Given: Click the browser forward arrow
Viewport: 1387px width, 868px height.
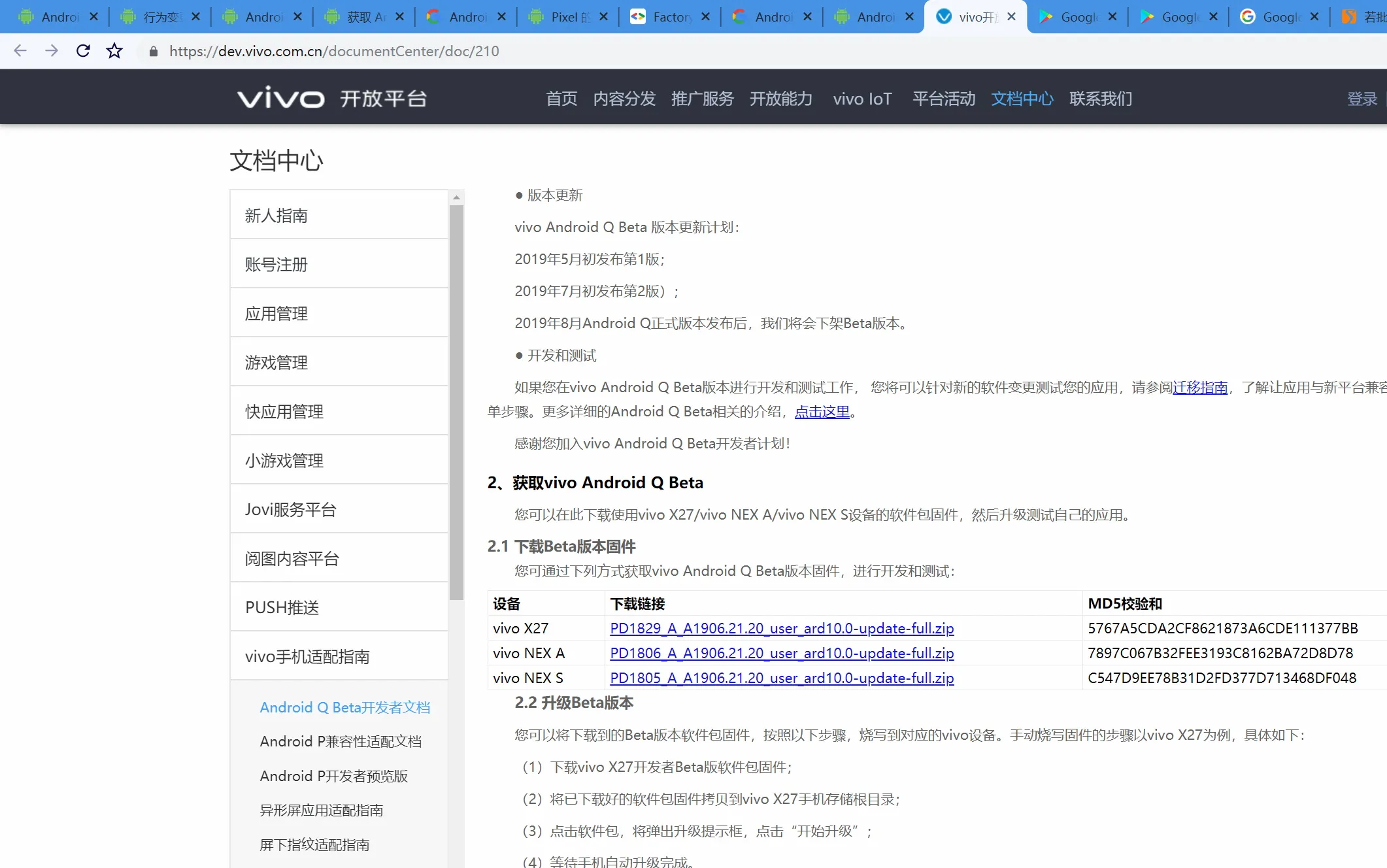Looking at the screenshot, I should click(52, 51).
